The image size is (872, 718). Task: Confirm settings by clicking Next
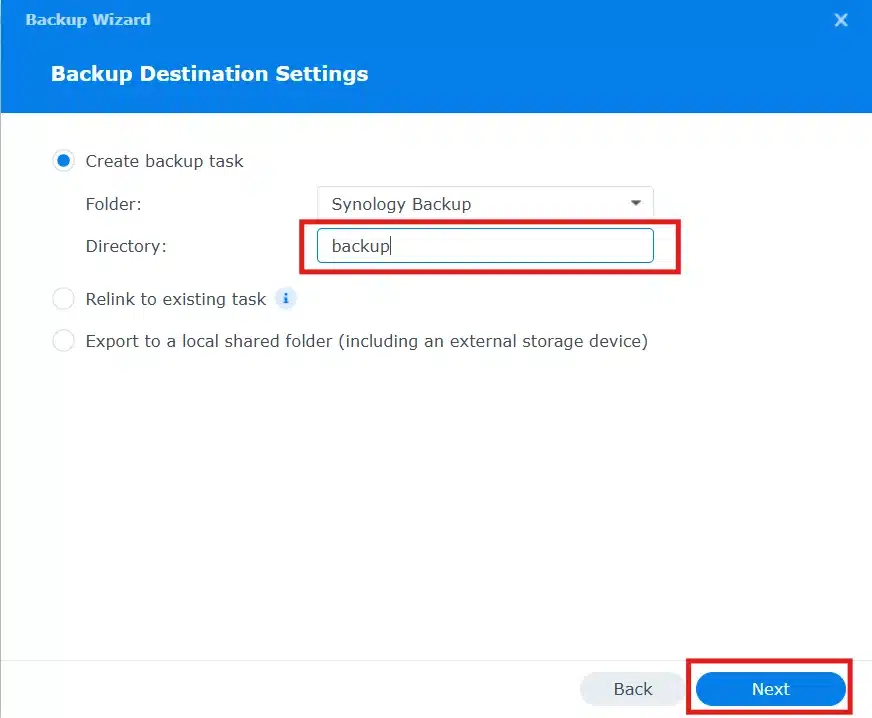(769, 689)
